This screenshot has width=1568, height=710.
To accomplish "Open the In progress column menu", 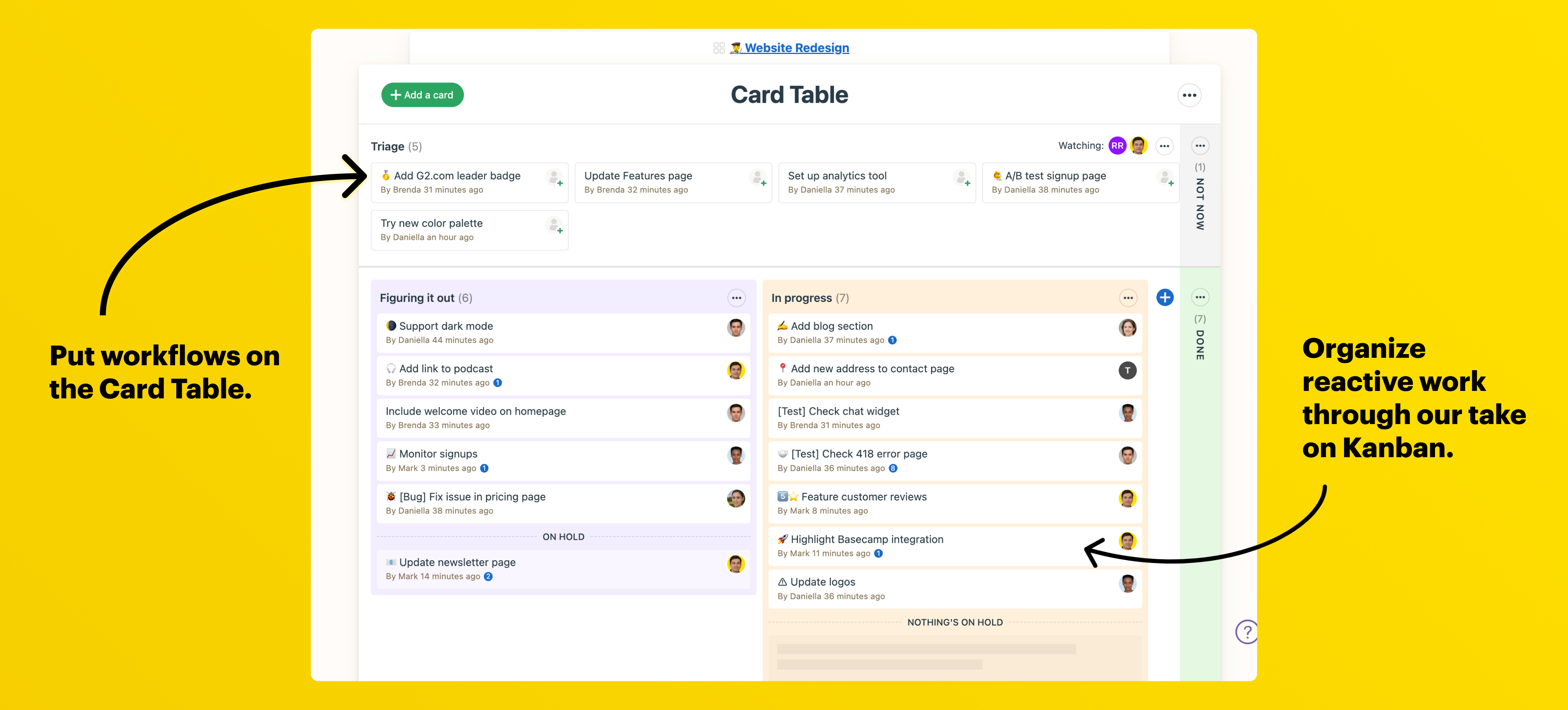I will click(x=1127, y=297).
